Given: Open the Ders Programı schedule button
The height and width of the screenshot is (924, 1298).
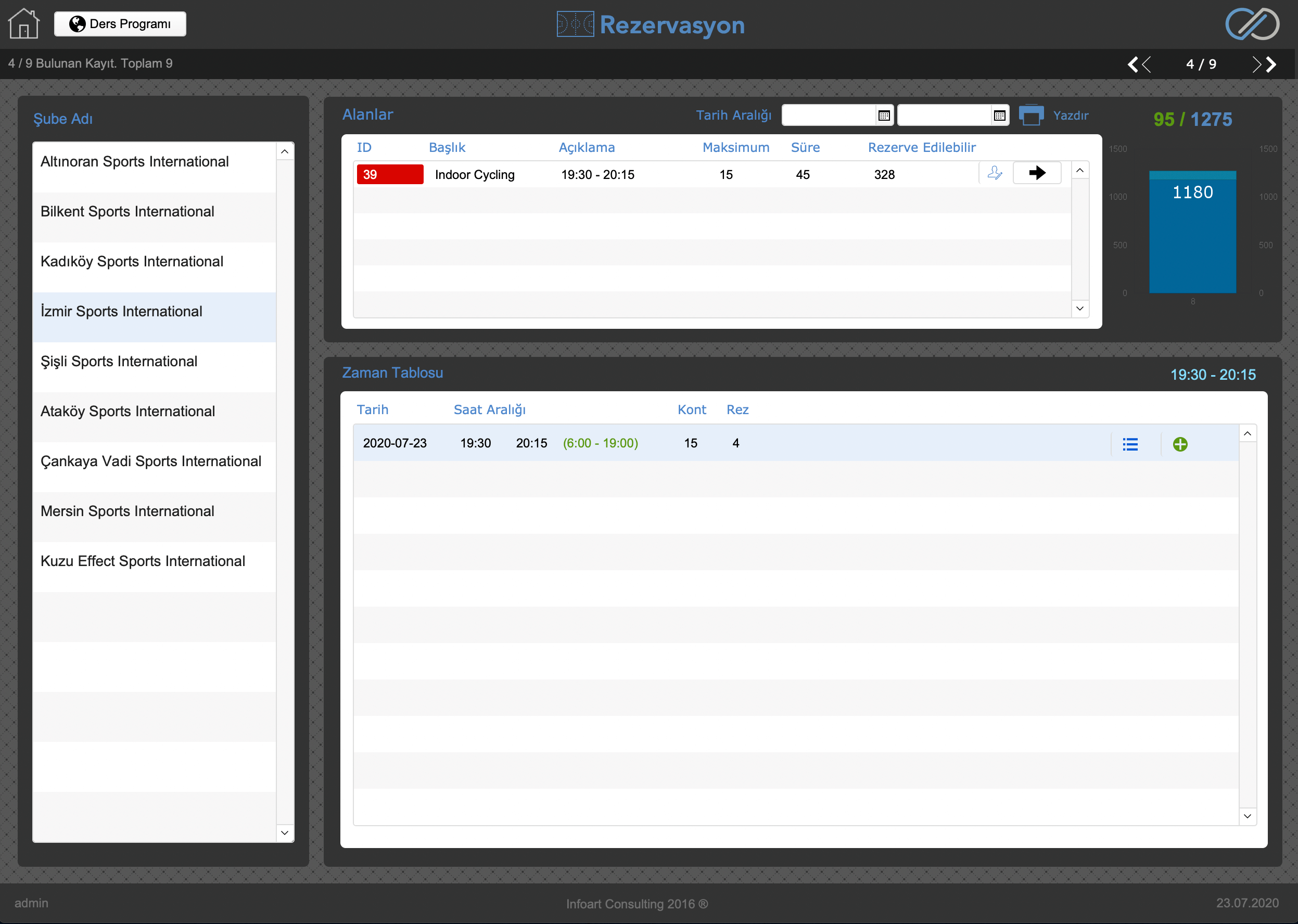Looking at the screenshot, I should coord(120,24).
